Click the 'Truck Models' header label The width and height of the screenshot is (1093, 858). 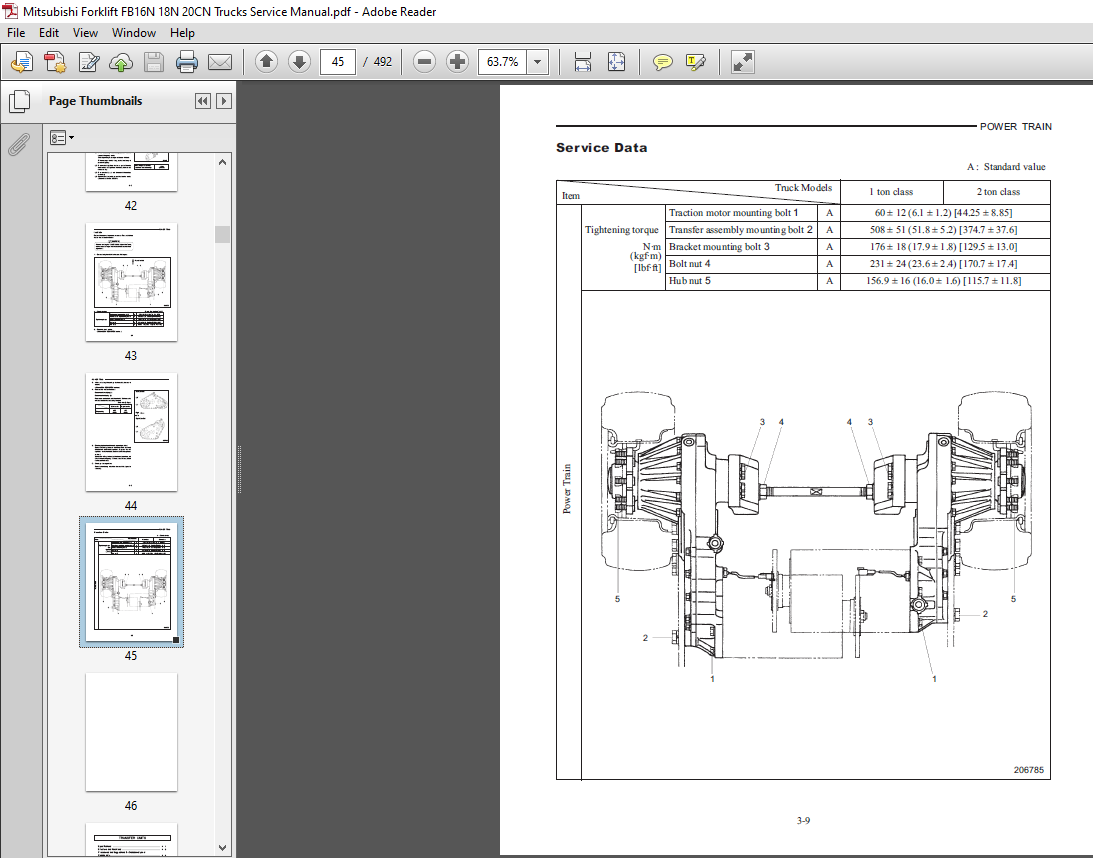point(803,187)
